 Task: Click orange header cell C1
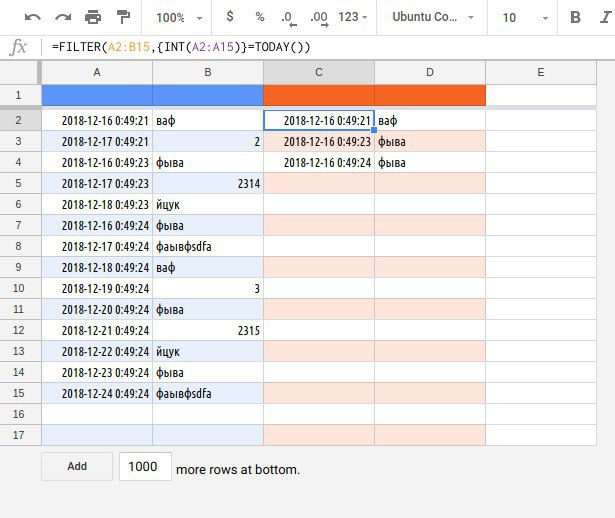(x=319, y=95)
